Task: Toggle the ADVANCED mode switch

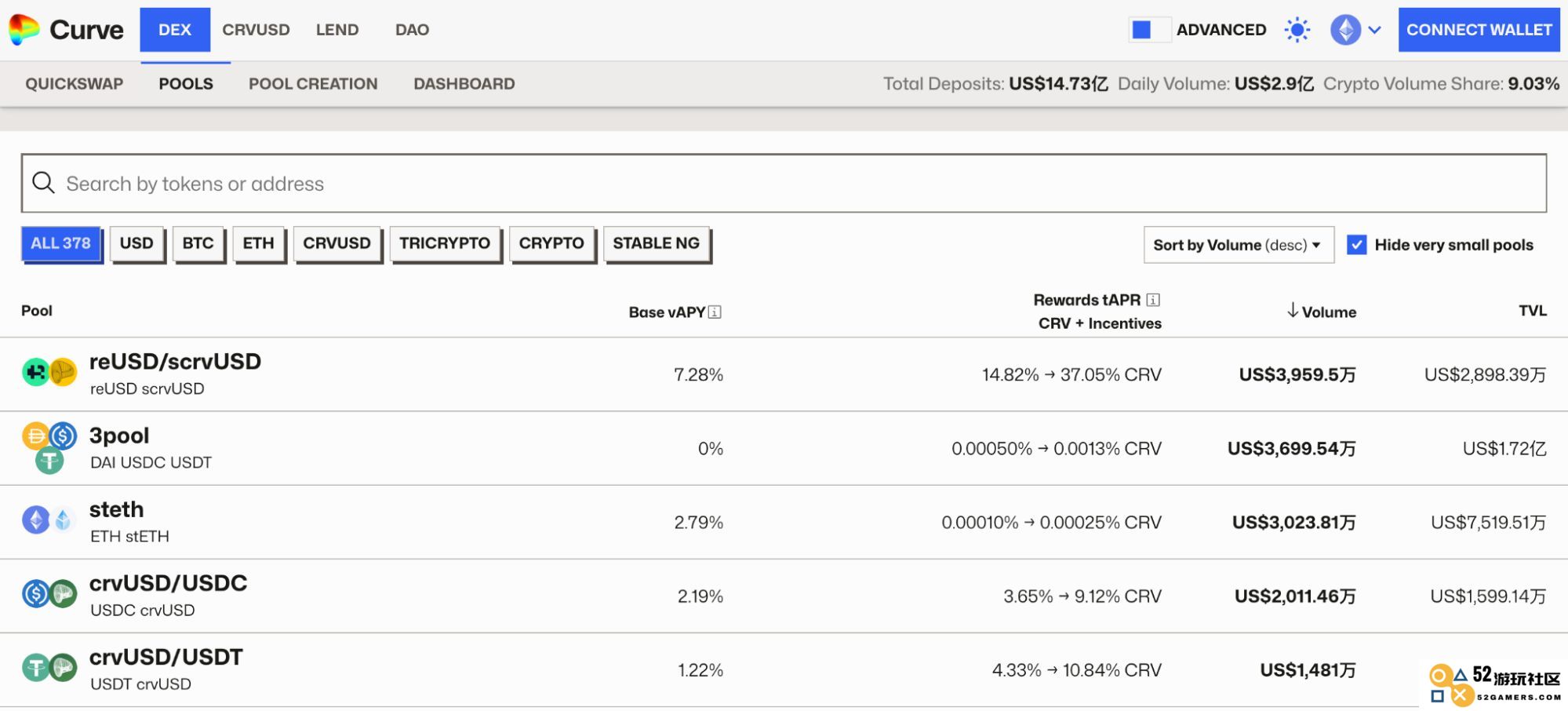Action: [1149, 30]
